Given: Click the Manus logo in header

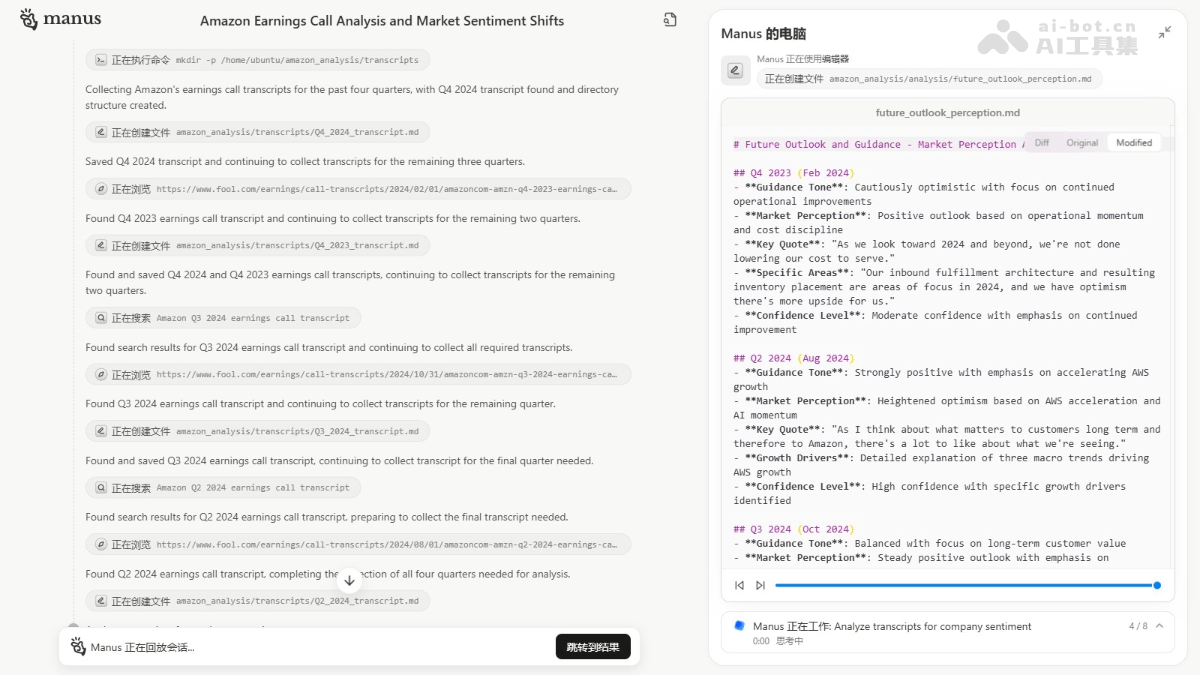Looking at the screenshot, I should click(x=61, y=19).
